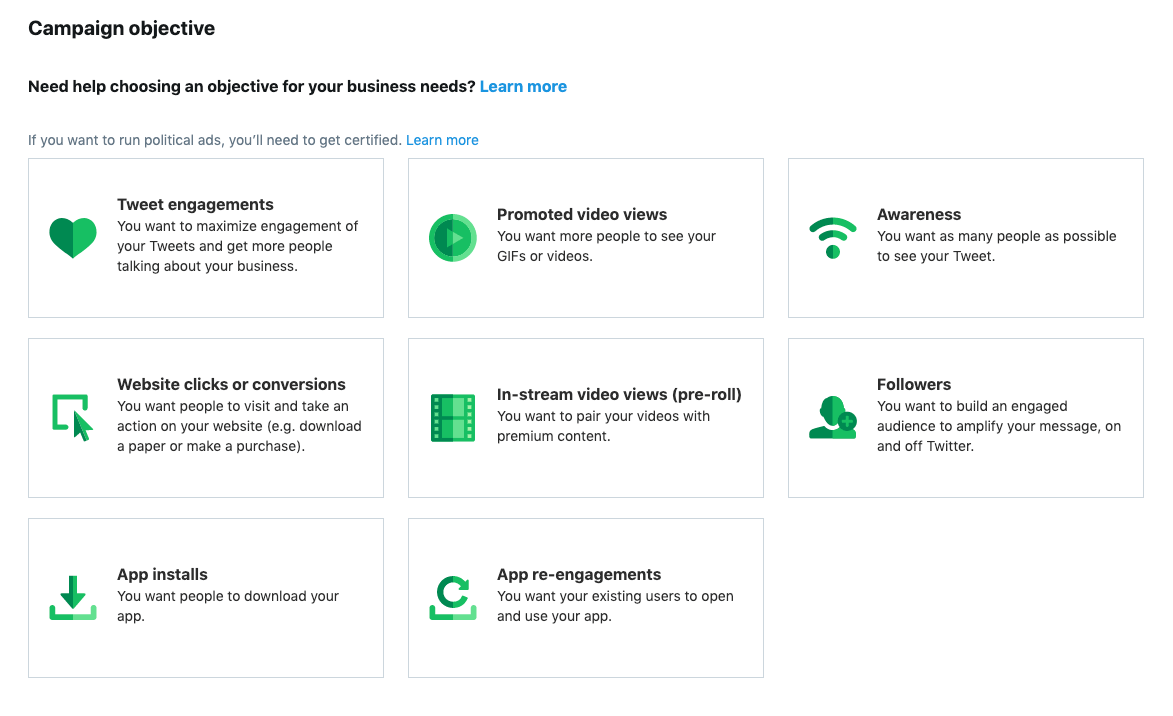Choose Website clicks or conversions objective
The image size is (1173, 716).
tap(205, 417)
